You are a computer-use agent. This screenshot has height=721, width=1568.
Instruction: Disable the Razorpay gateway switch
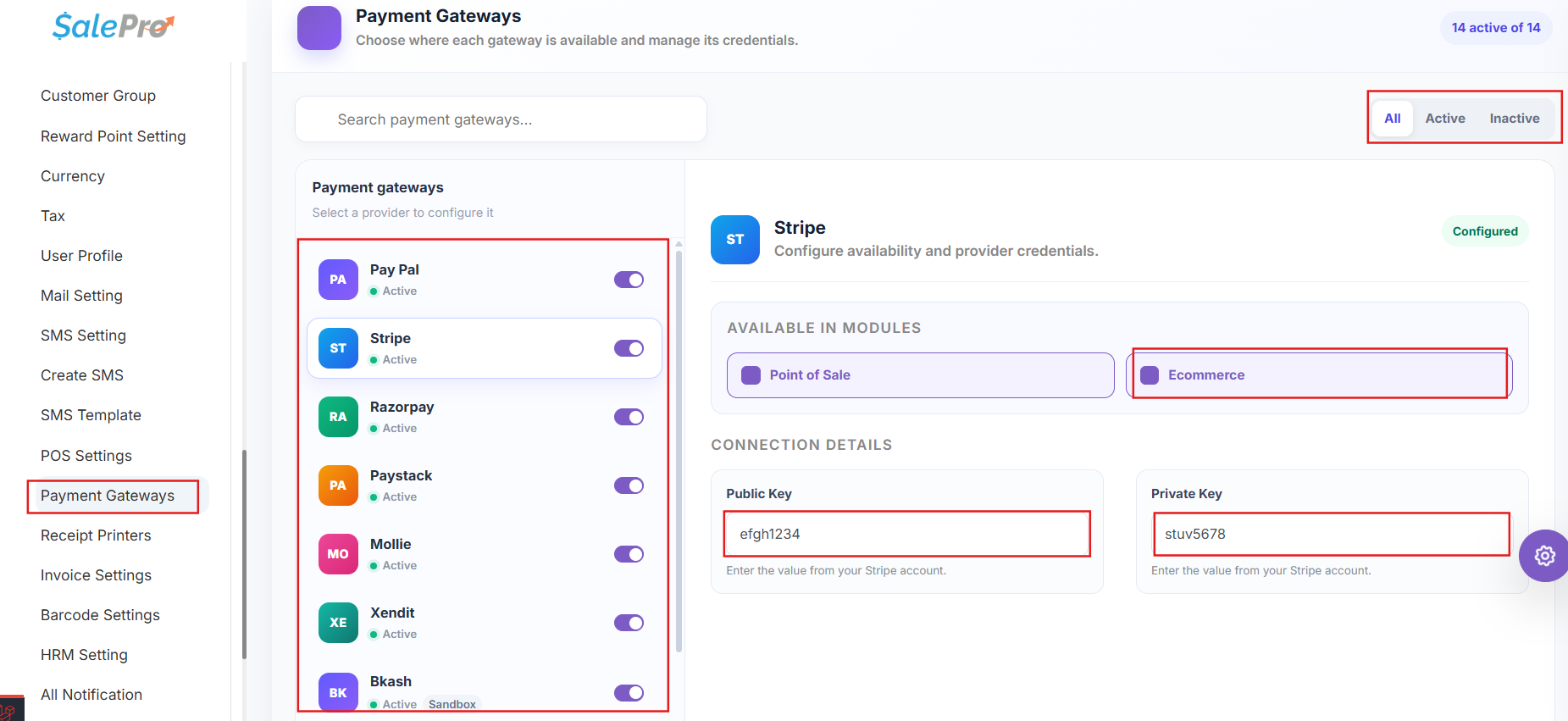coord(629,417)
